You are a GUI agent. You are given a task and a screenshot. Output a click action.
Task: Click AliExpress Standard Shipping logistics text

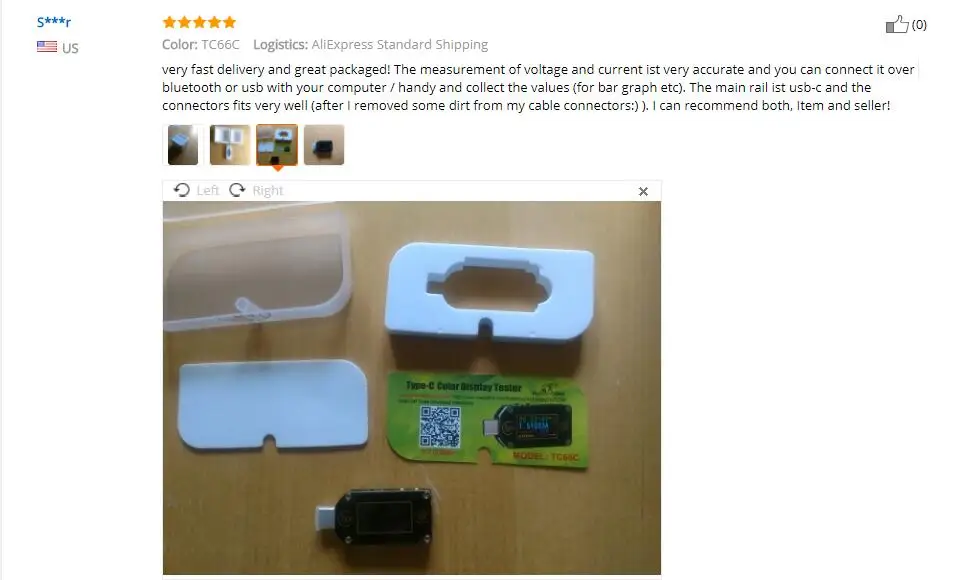tap(400, 45)
